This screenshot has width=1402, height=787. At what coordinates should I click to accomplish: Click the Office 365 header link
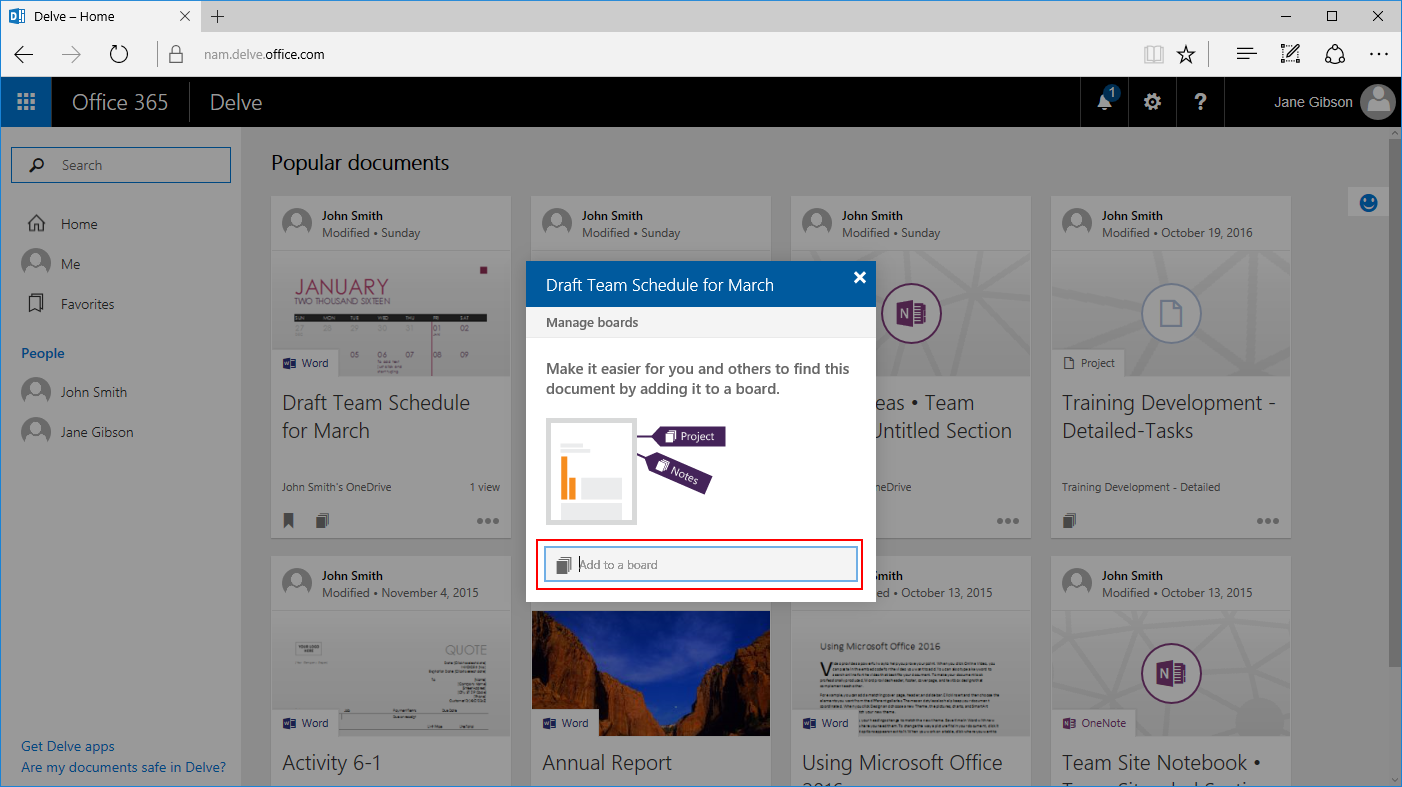[120, 102]
